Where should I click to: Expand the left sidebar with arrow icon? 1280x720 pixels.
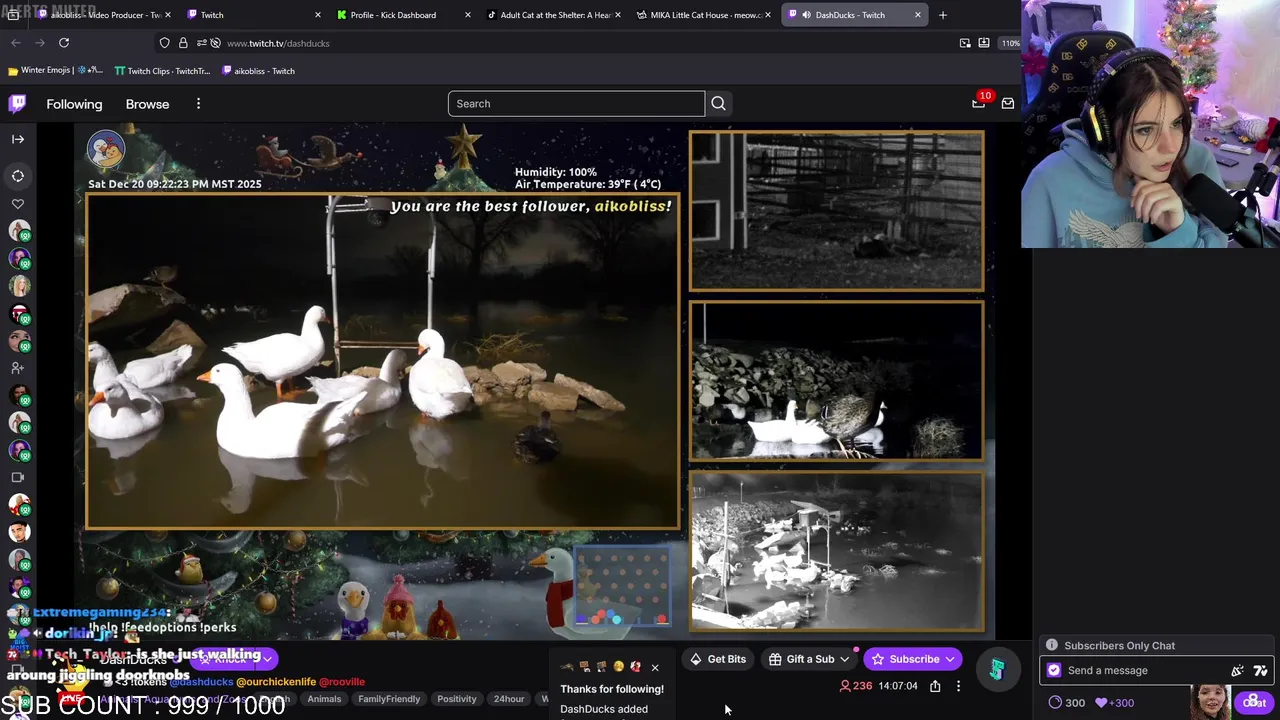(x=18, y=139)
